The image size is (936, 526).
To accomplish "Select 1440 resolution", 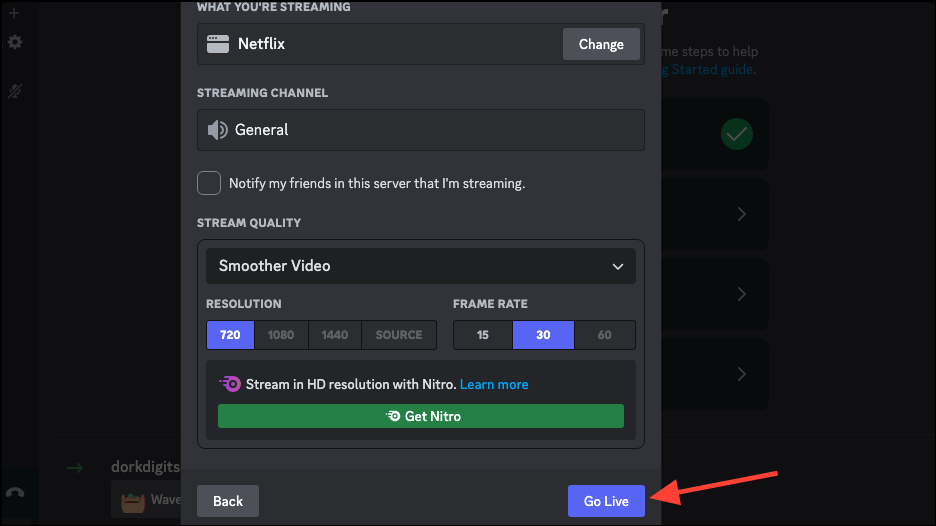I will pyautogui.click(x=335, y=335).
